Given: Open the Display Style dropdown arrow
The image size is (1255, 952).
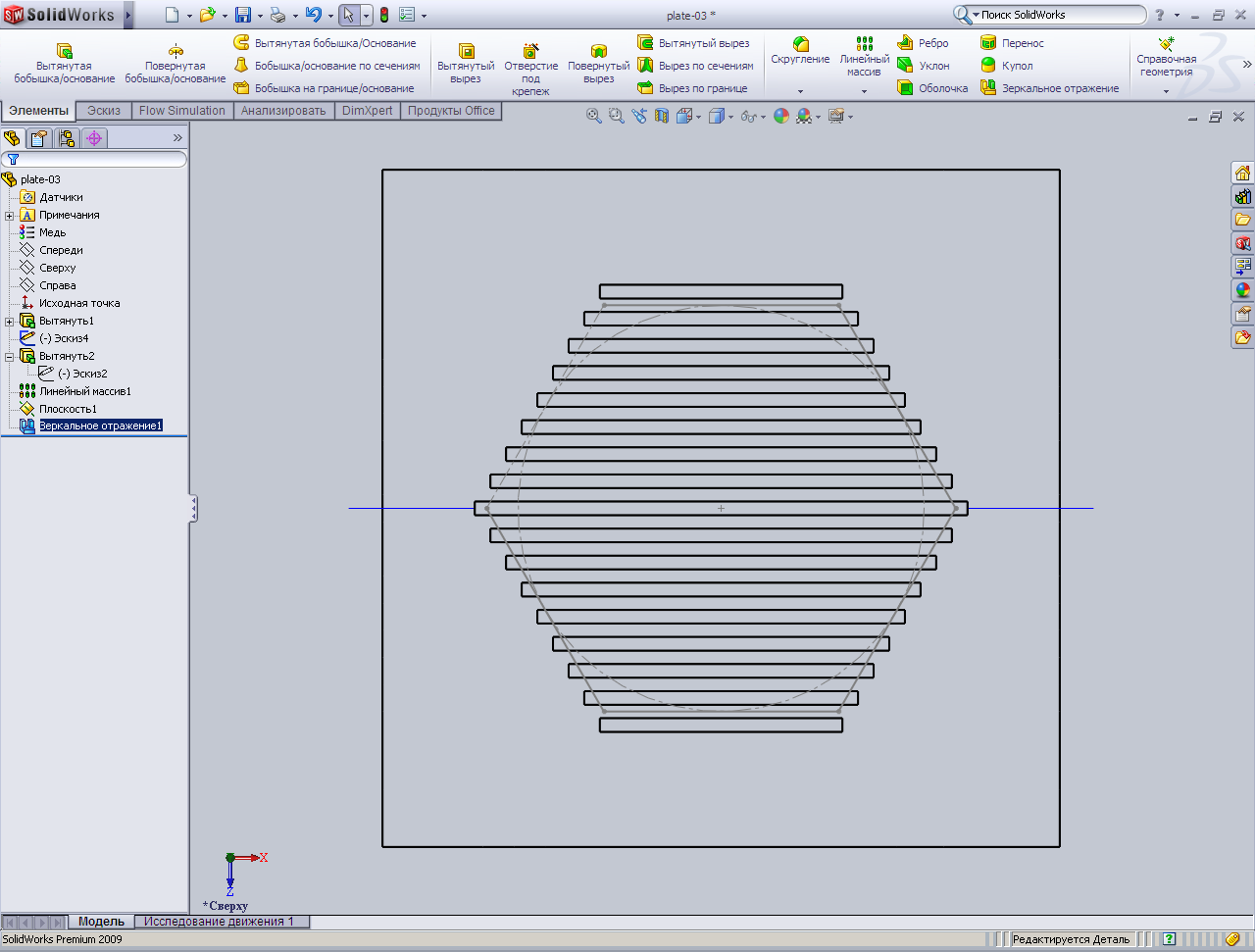Looking at the screenshot, I should click(x=730, y=117).
